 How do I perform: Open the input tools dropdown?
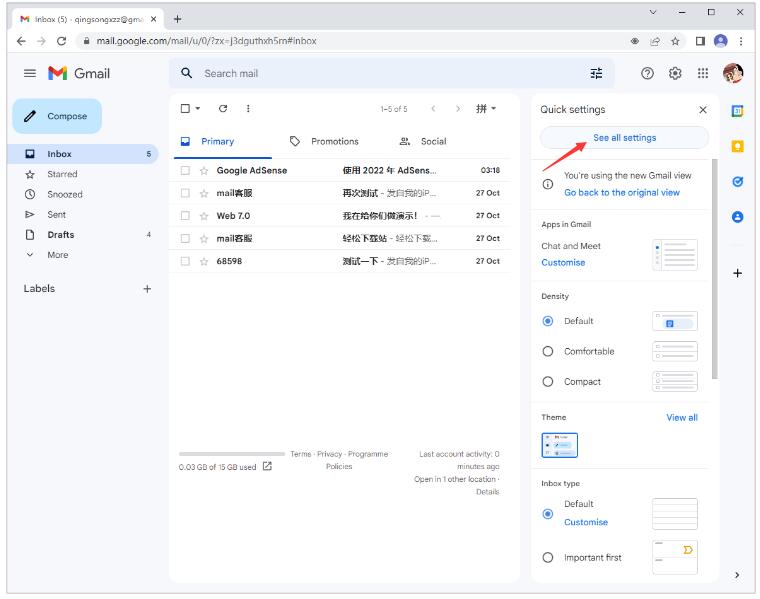(486, 109)
